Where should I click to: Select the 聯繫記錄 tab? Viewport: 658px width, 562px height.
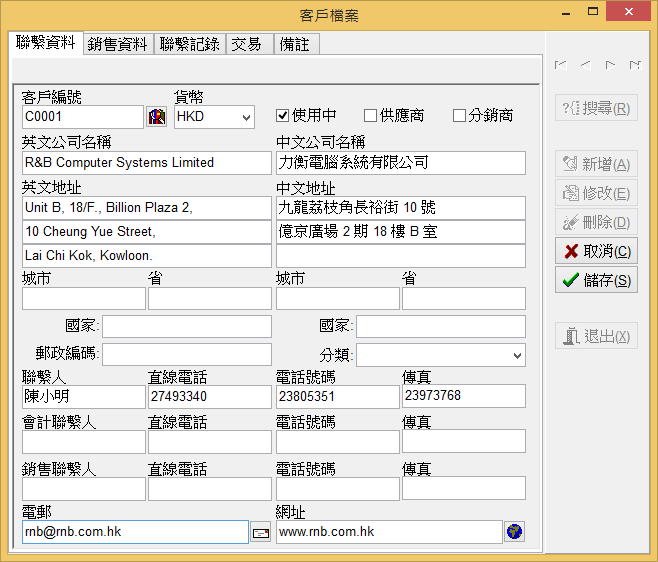click(x=190, y=44)
